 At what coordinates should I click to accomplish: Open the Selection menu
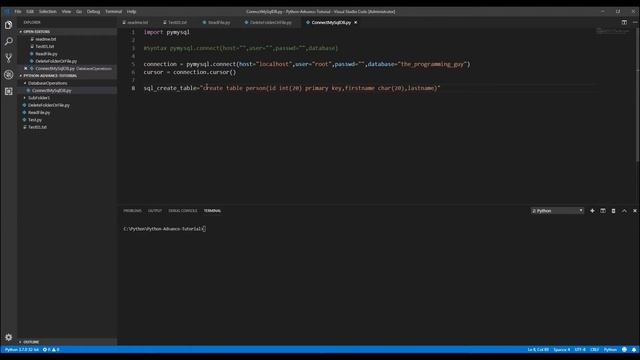(48, 11)
